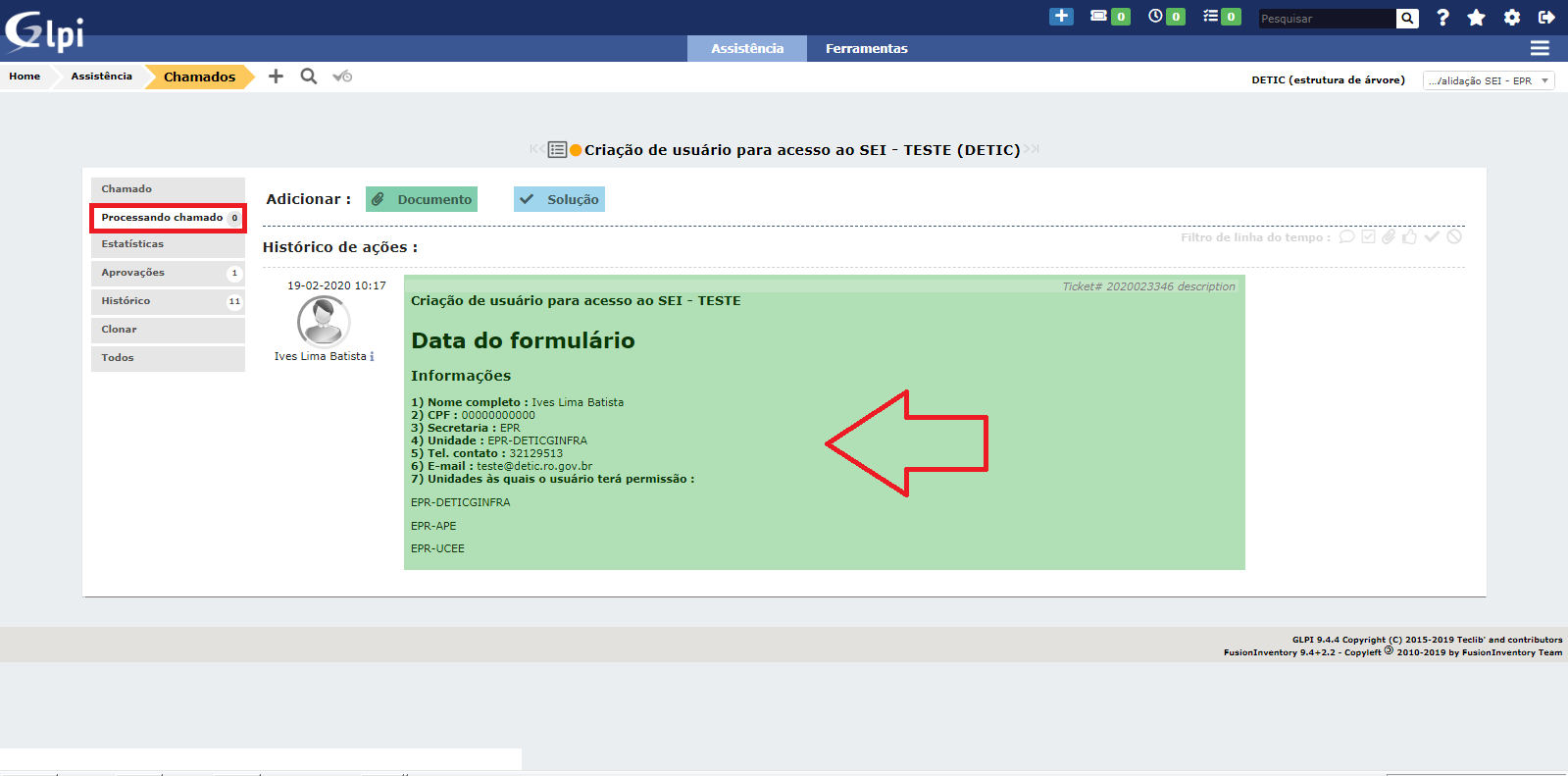Image resolution: width=1568 pixels, height=776 pixels.
Task: Open Histórico side tab
Action: coord(168,301)
